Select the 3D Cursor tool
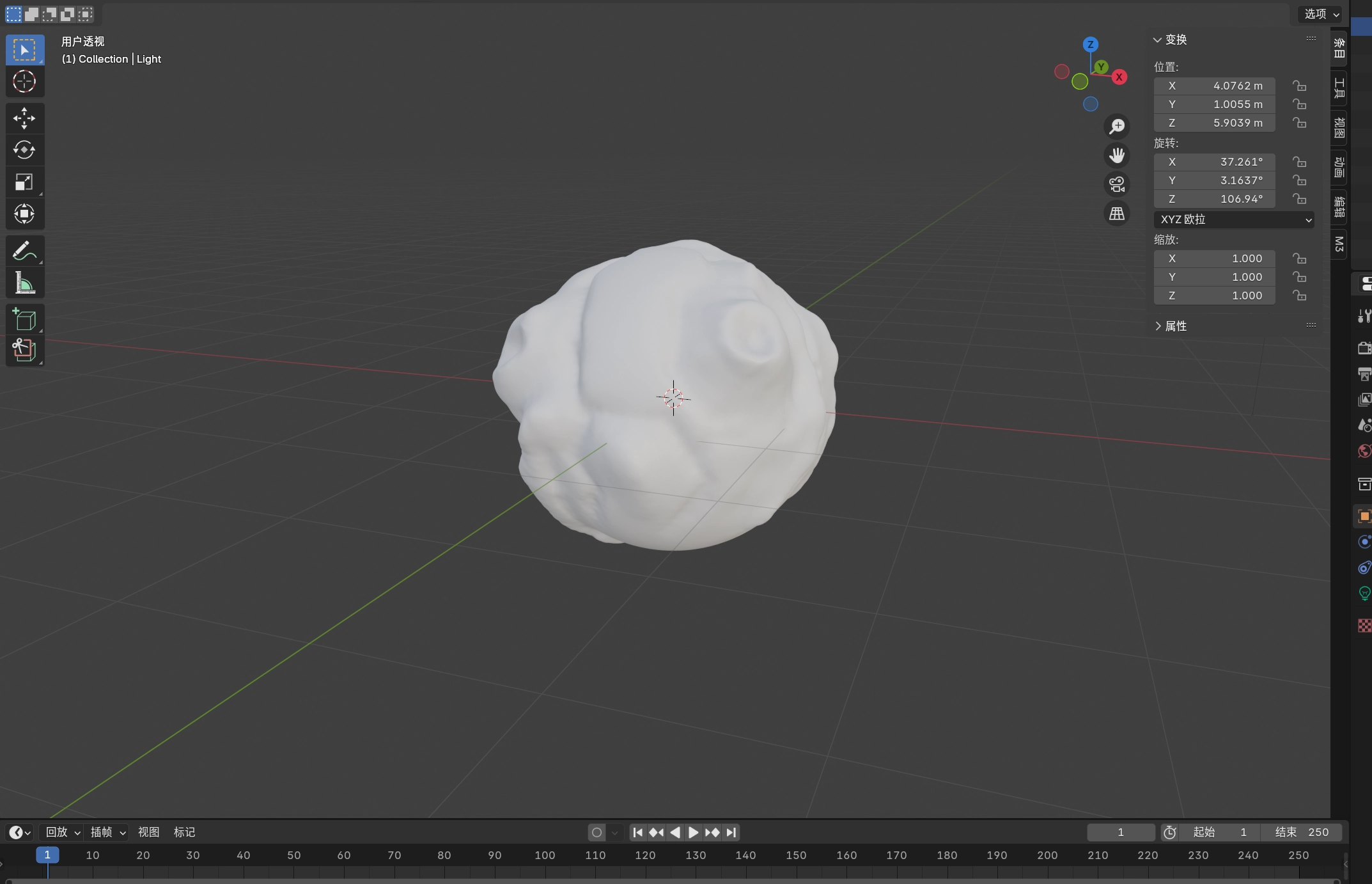 point(24,81)
